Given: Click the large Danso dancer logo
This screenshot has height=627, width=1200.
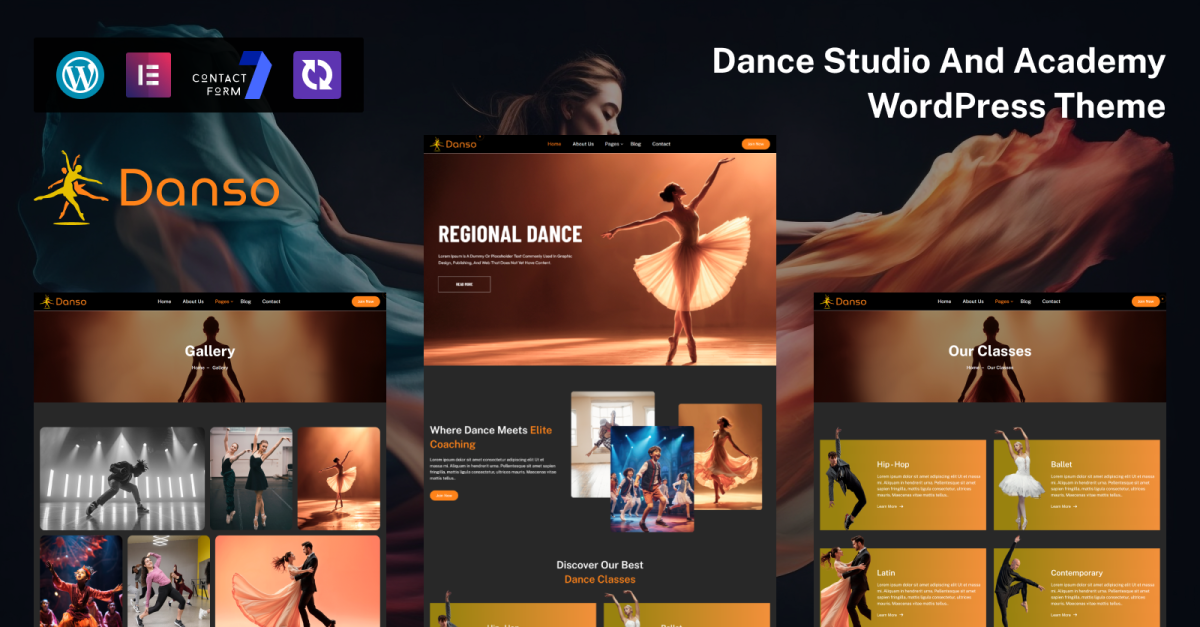Looking at the screenshot, I should click(156, 189).
